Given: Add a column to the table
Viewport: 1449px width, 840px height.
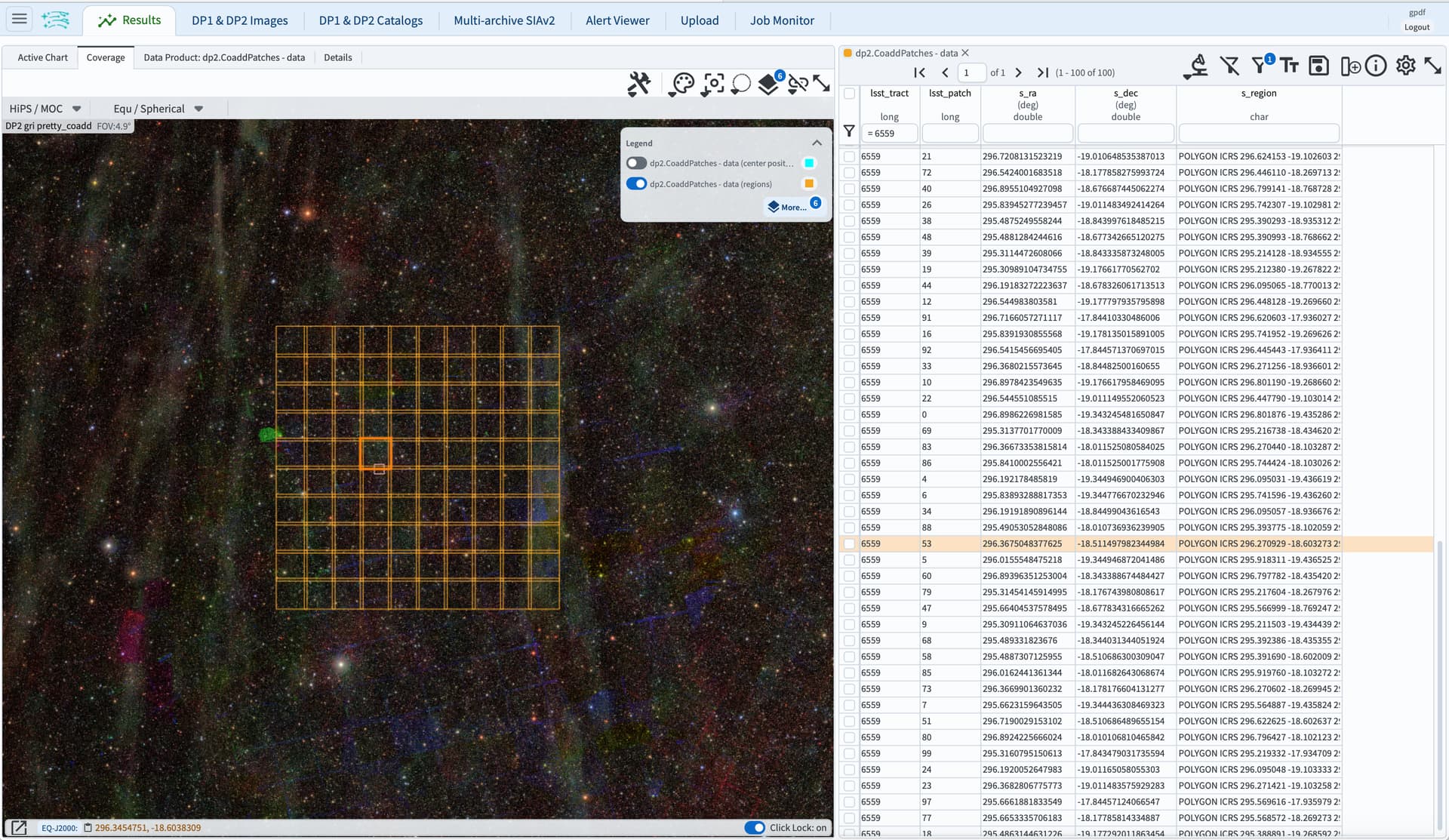Looking at the screenshot, I should pos(1350,66).
